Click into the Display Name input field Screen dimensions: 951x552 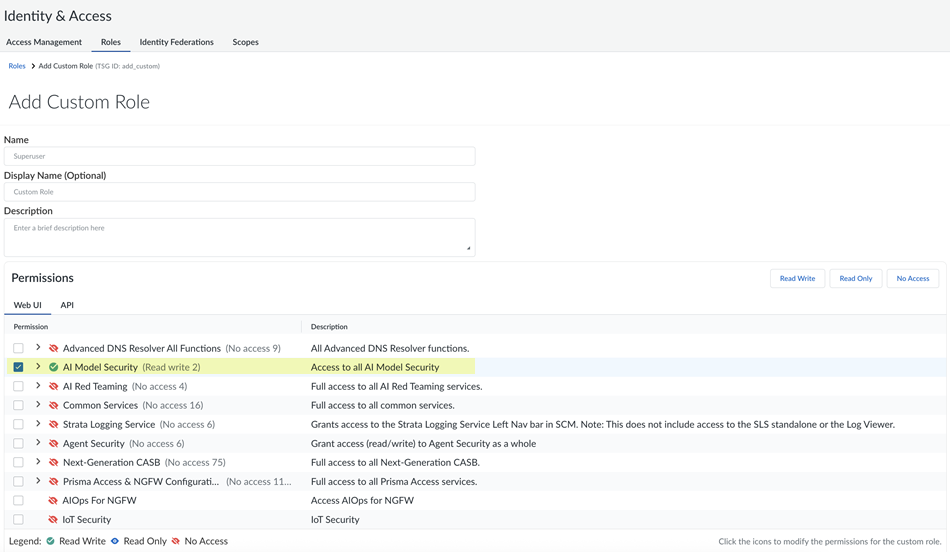pyautogui.click(x=239, y=192)
